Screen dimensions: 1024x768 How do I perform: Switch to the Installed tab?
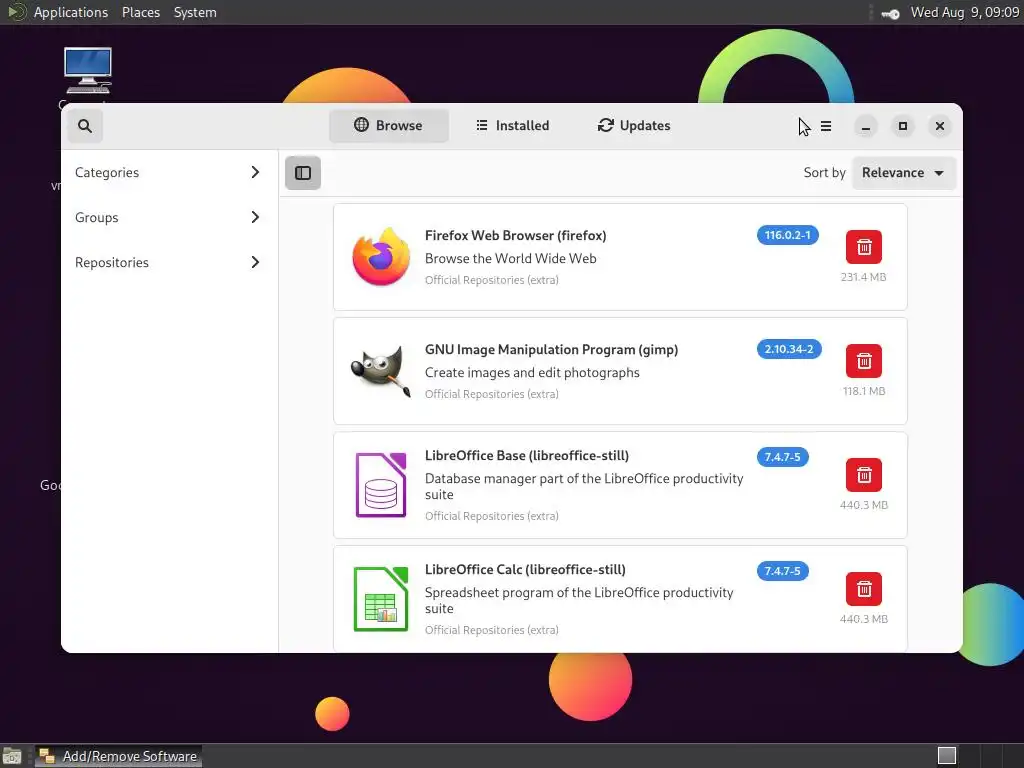513,125
